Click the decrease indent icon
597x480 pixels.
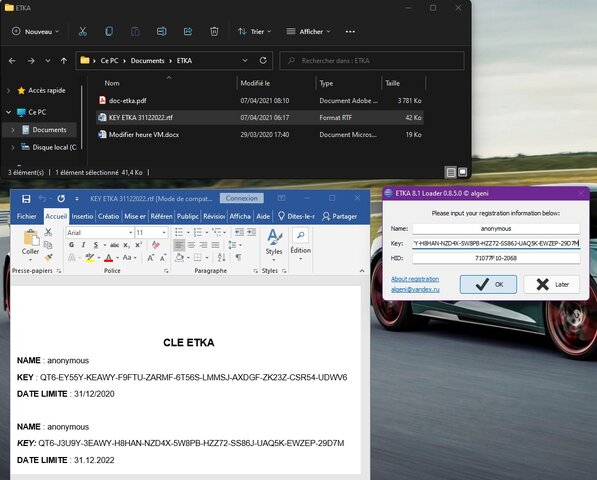pyautogui.click(x=239, y=232)
